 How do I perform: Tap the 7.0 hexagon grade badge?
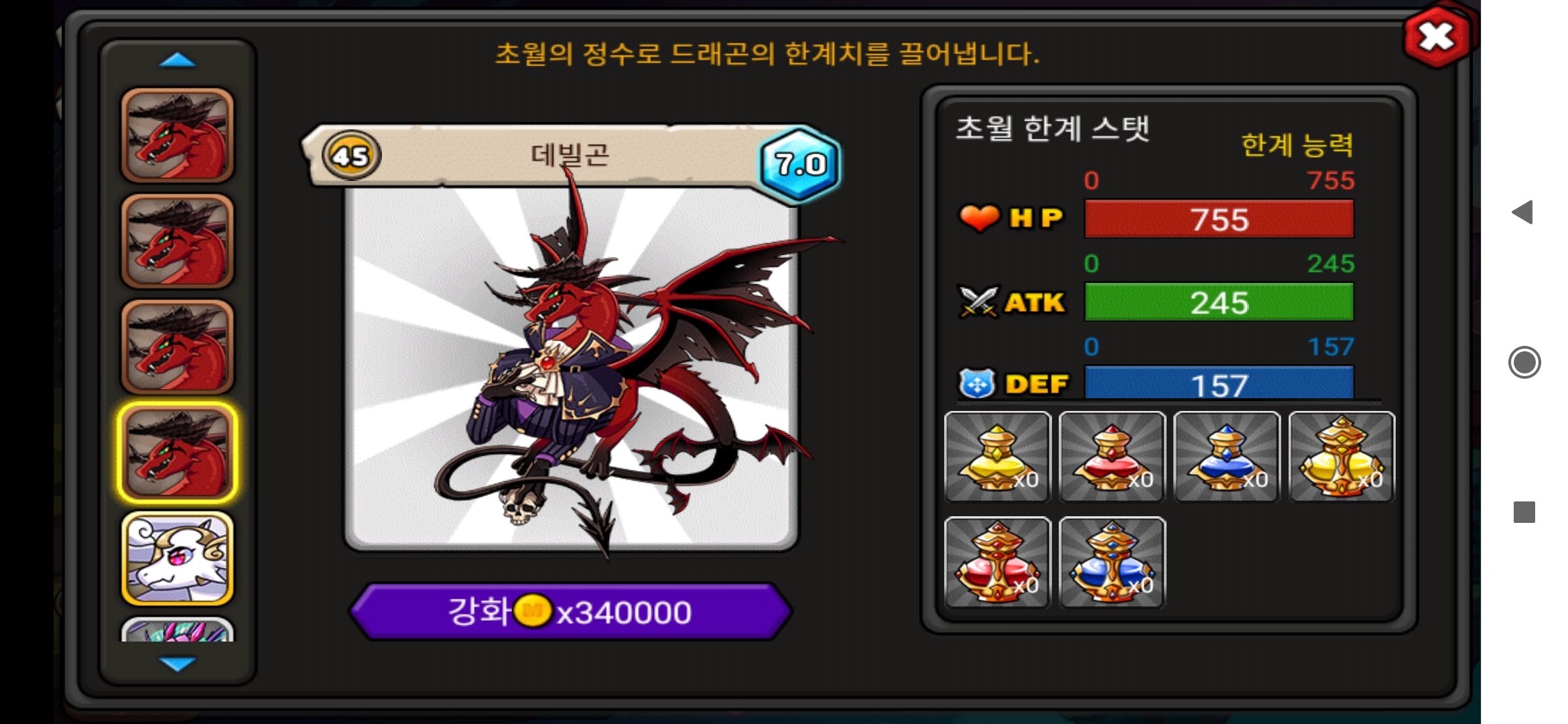(800, 164)
